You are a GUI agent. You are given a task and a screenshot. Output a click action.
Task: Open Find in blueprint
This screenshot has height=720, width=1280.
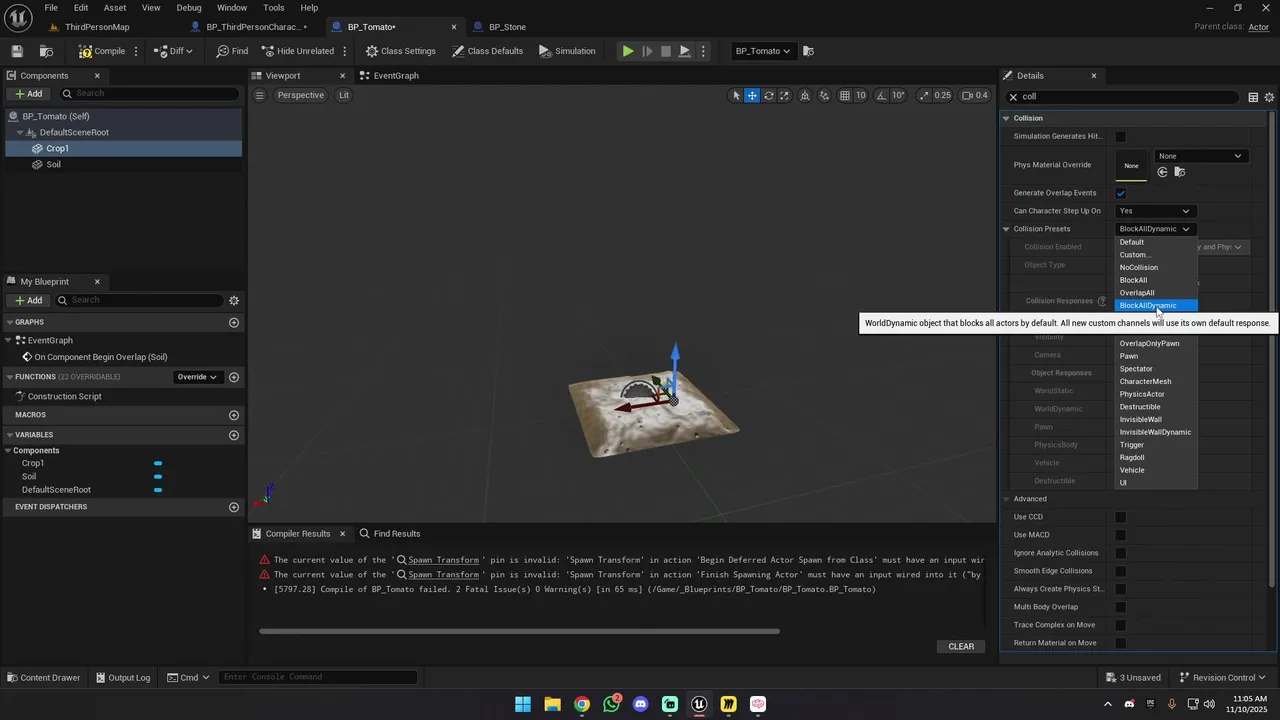[232, 51]
